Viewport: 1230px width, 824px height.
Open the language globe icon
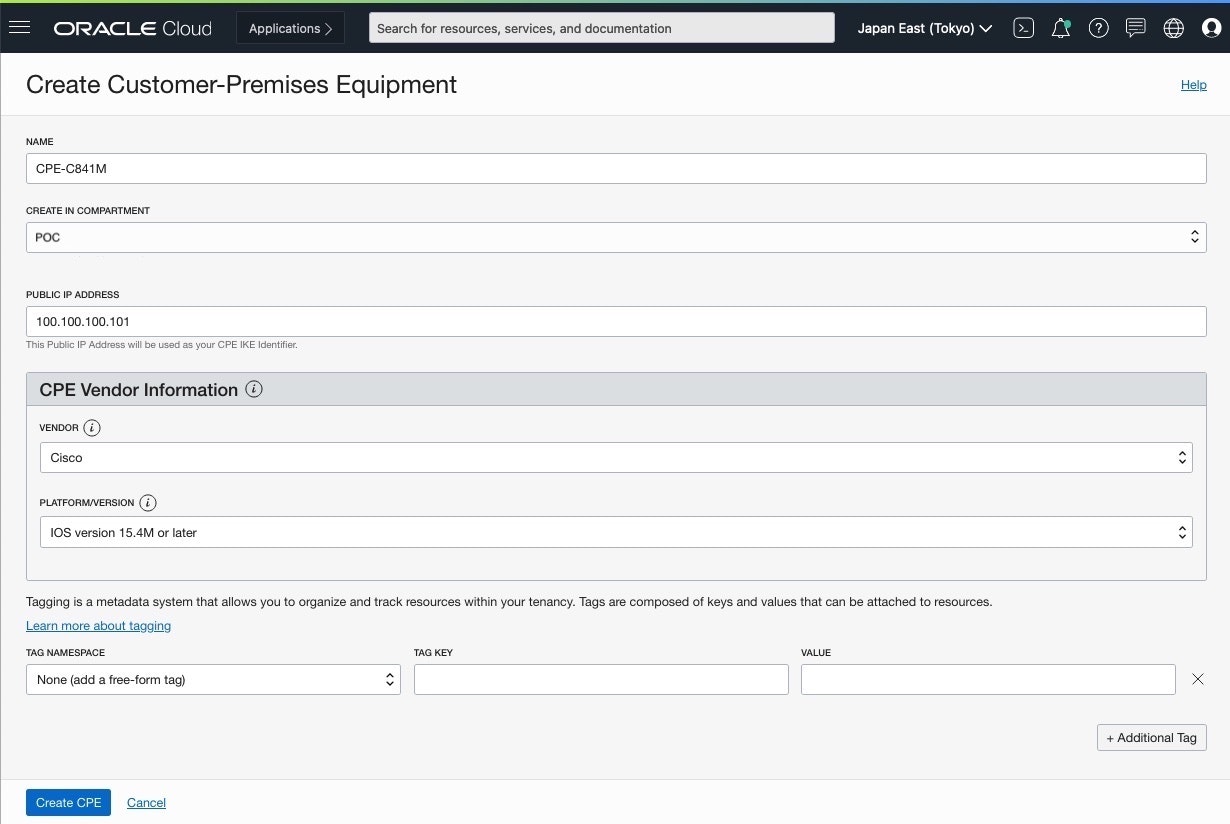point(1174,28)
